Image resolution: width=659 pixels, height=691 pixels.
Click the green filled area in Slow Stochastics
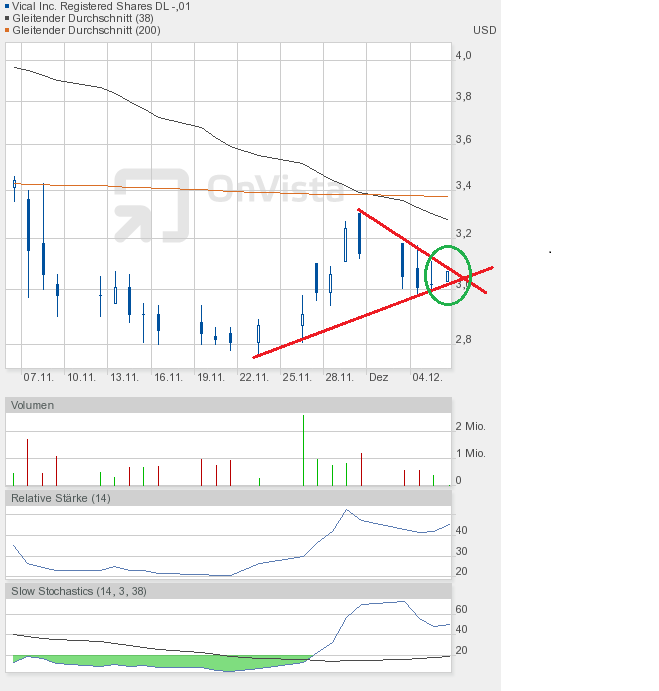click(150, 662)
